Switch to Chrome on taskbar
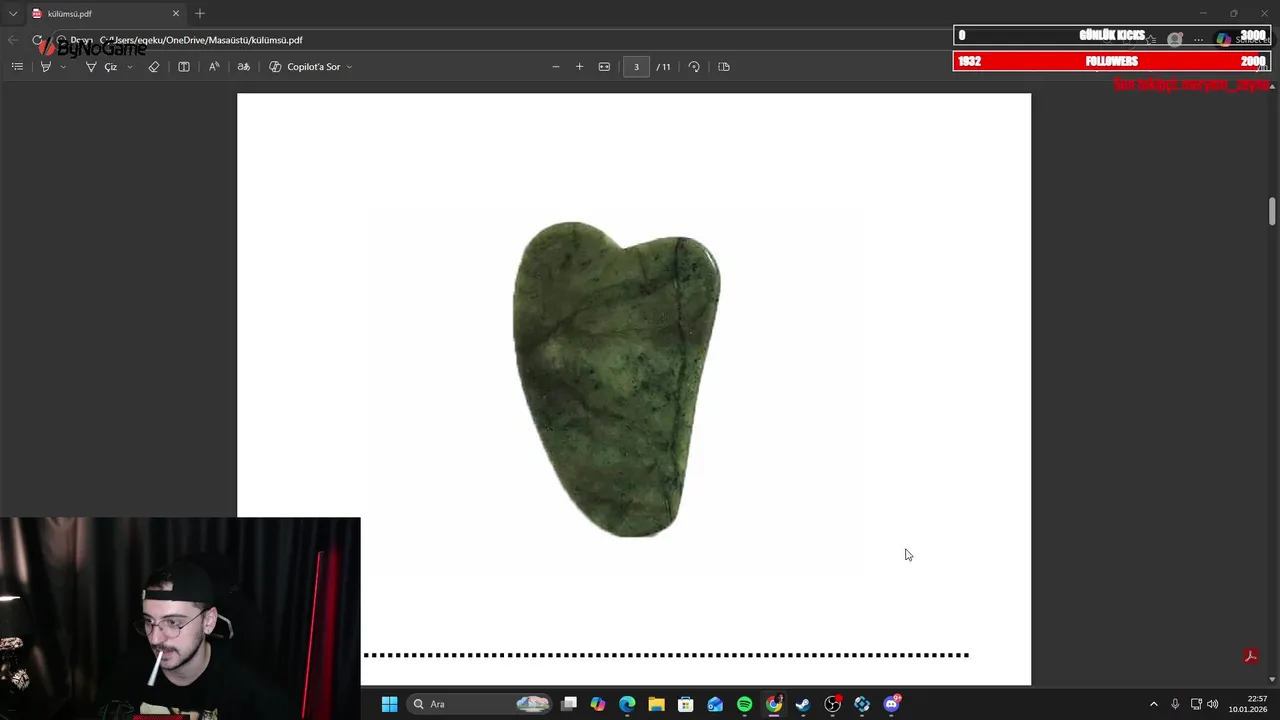1280x720 pixels. click(x=774, y=704)
